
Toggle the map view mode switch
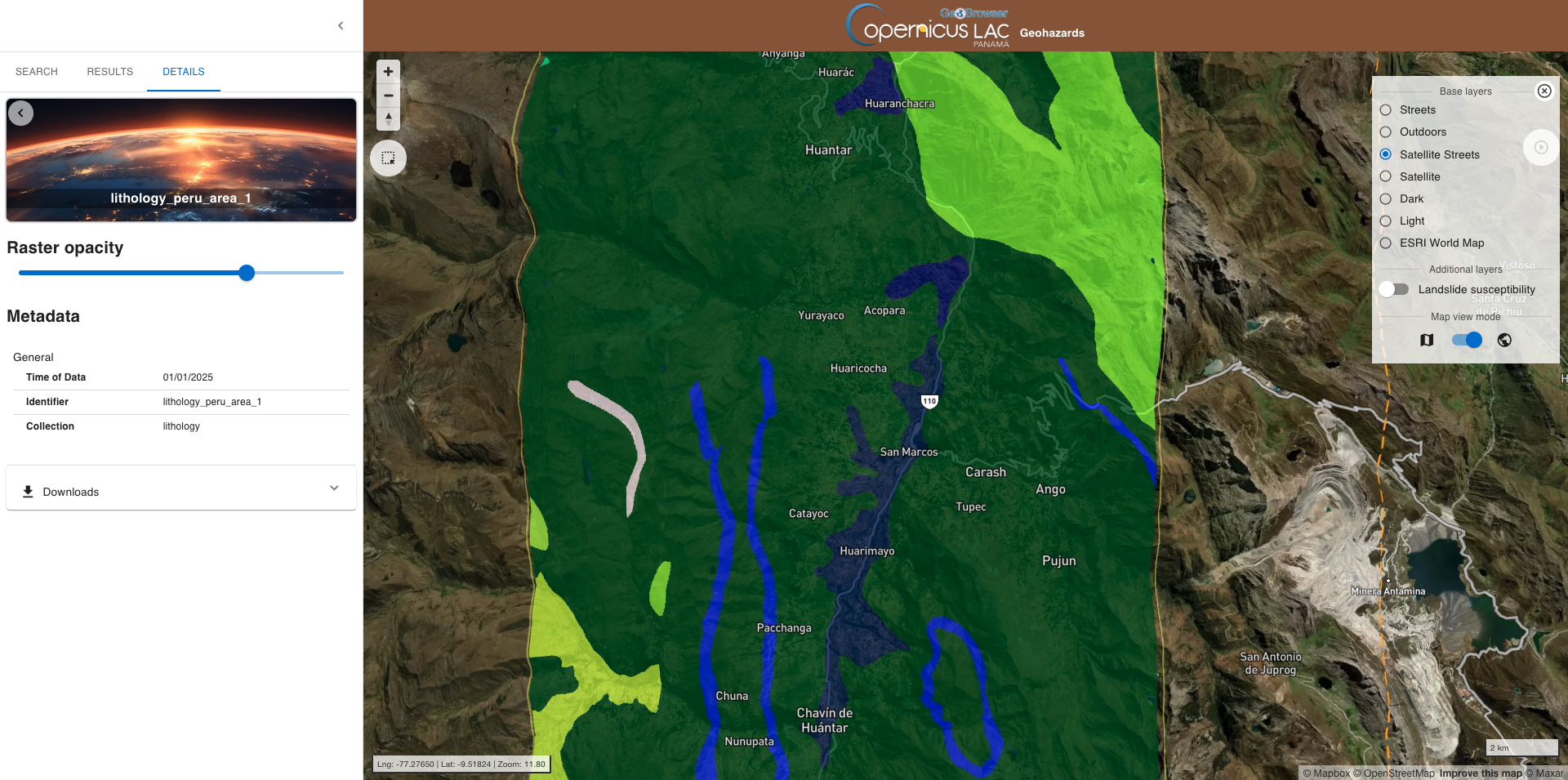tap(1467, 340)
